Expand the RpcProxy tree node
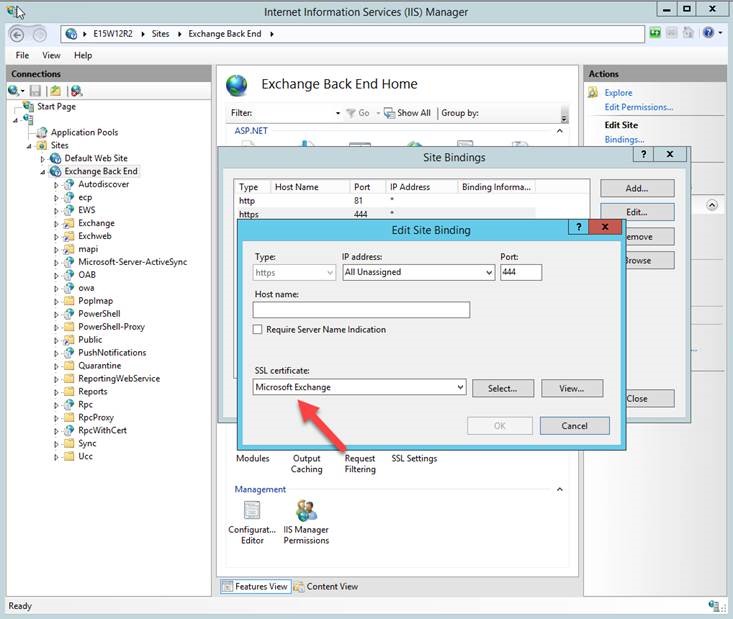This screenshot has height=619, width=733. pyautogui.click(x=56, y=418)
